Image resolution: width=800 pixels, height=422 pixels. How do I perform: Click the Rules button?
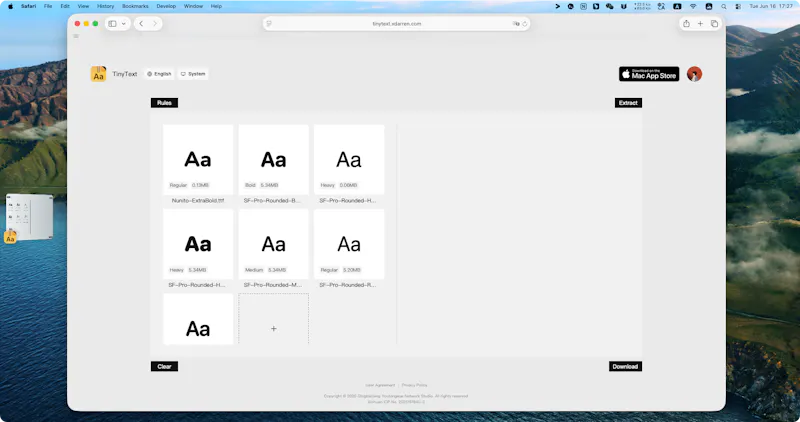pyautogui.click(x=164, y=103)
